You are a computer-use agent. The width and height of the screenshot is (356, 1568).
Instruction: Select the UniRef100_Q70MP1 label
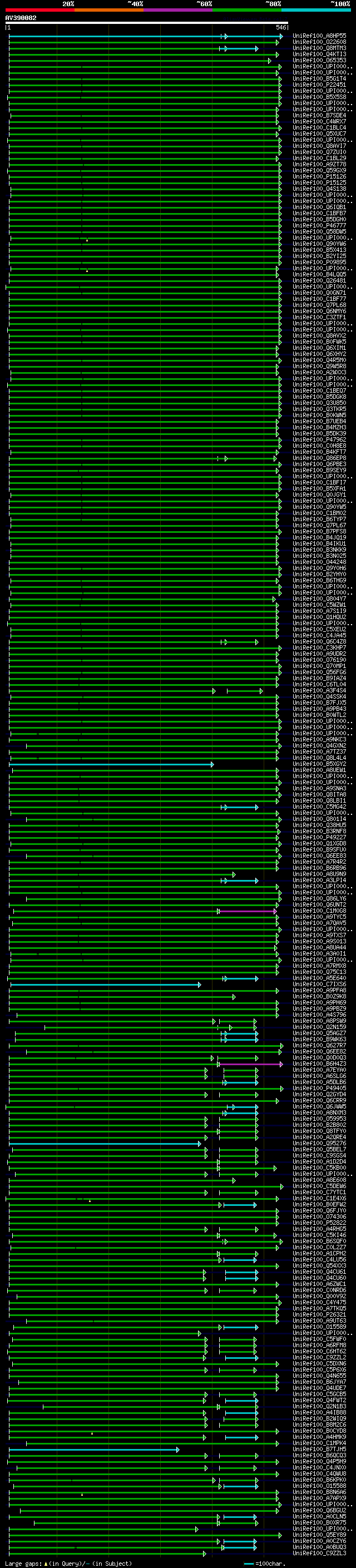click(x=319, y=666)
